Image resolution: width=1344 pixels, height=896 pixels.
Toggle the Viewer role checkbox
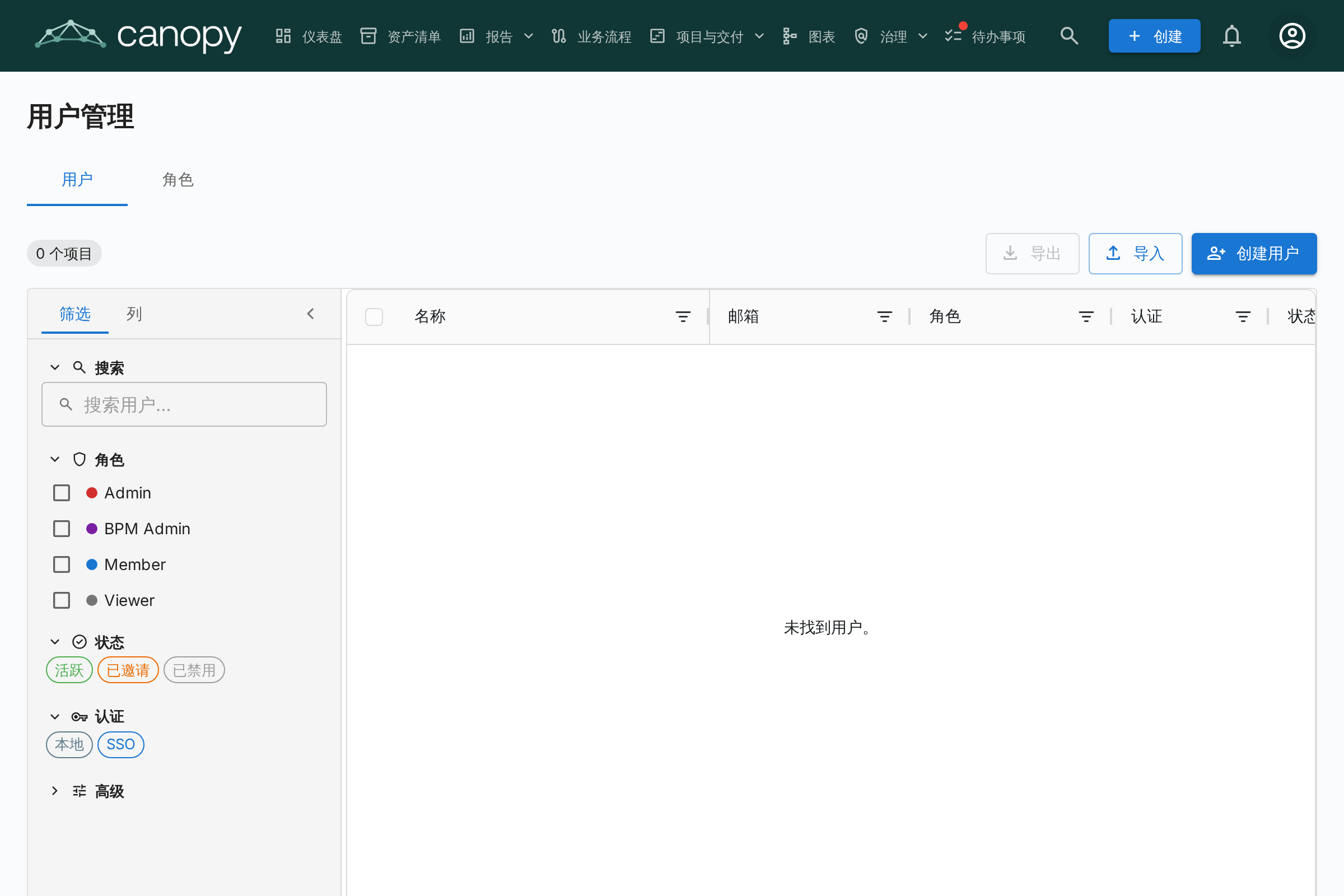point(62,600)
